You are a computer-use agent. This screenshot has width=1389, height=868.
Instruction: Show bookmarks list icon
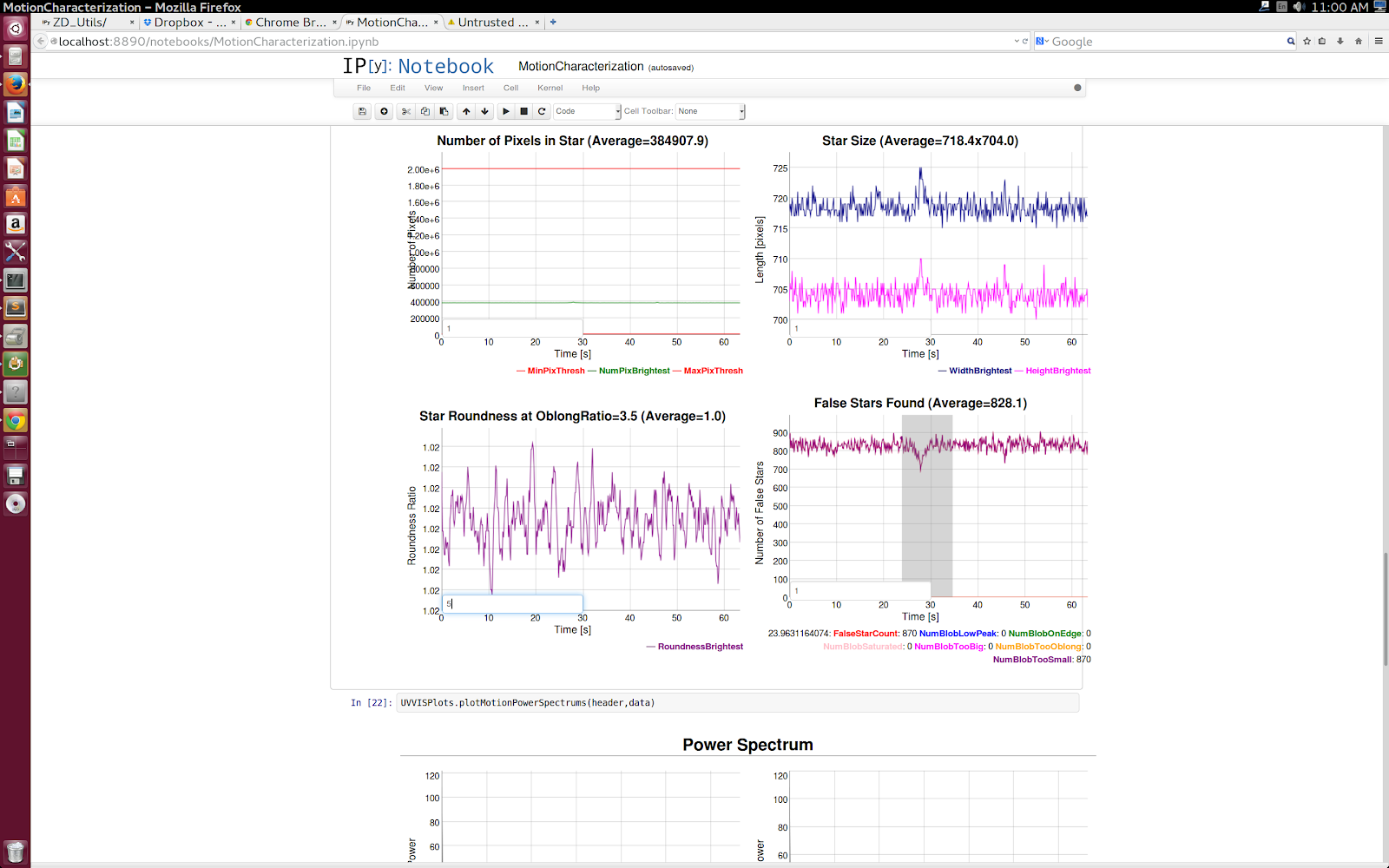pyautogui.click(x=1322, y=41)
